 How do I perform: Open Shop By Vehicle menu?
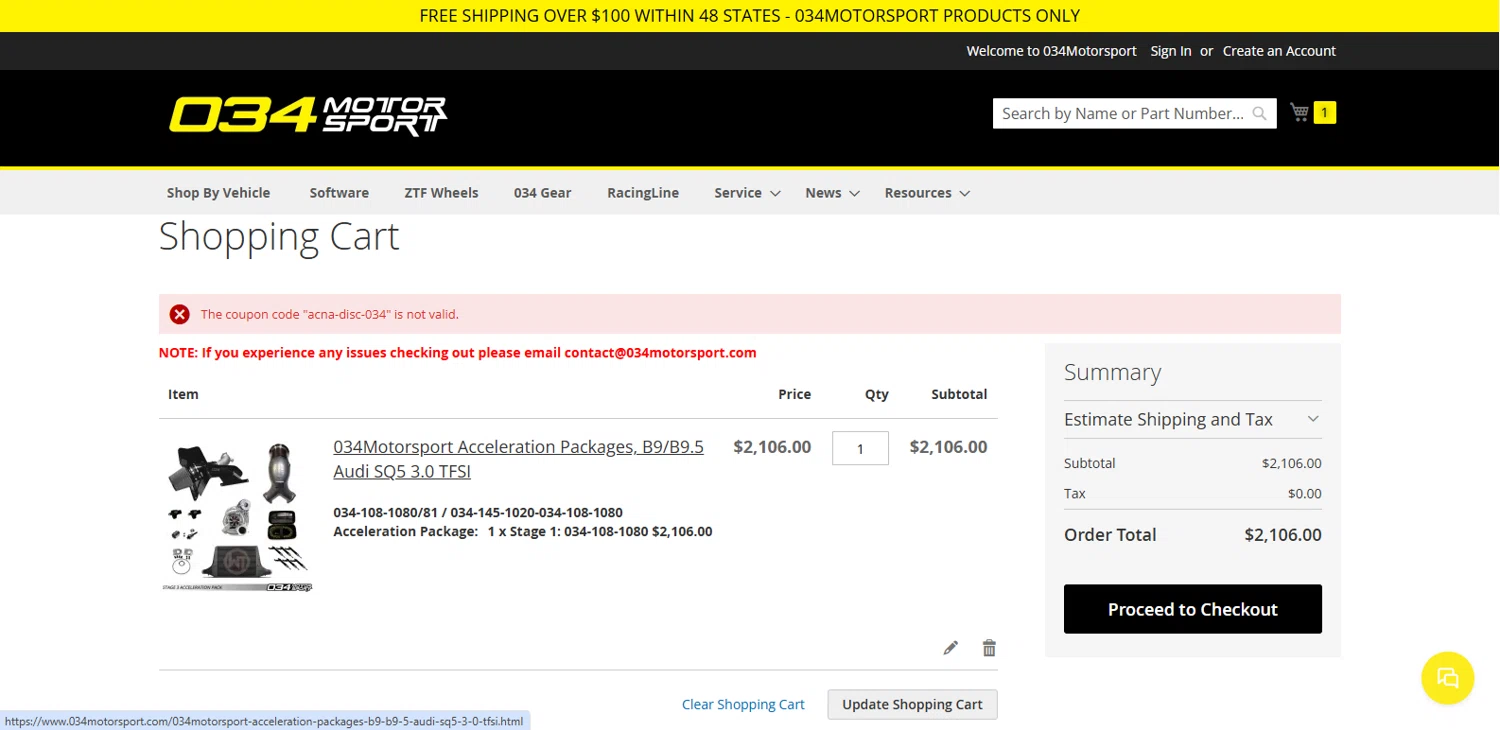218,193
